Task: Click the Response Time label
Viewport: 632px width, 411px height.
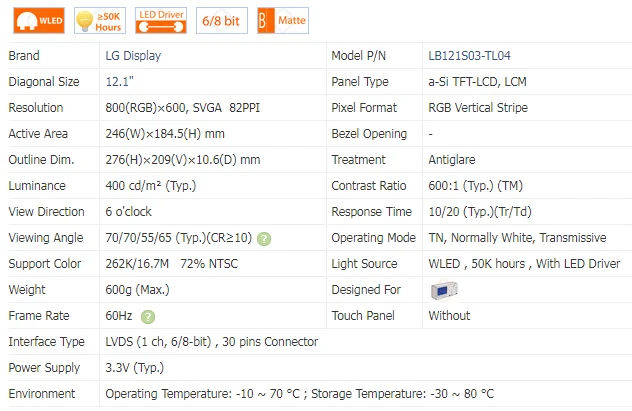Action: click(372, 212)
